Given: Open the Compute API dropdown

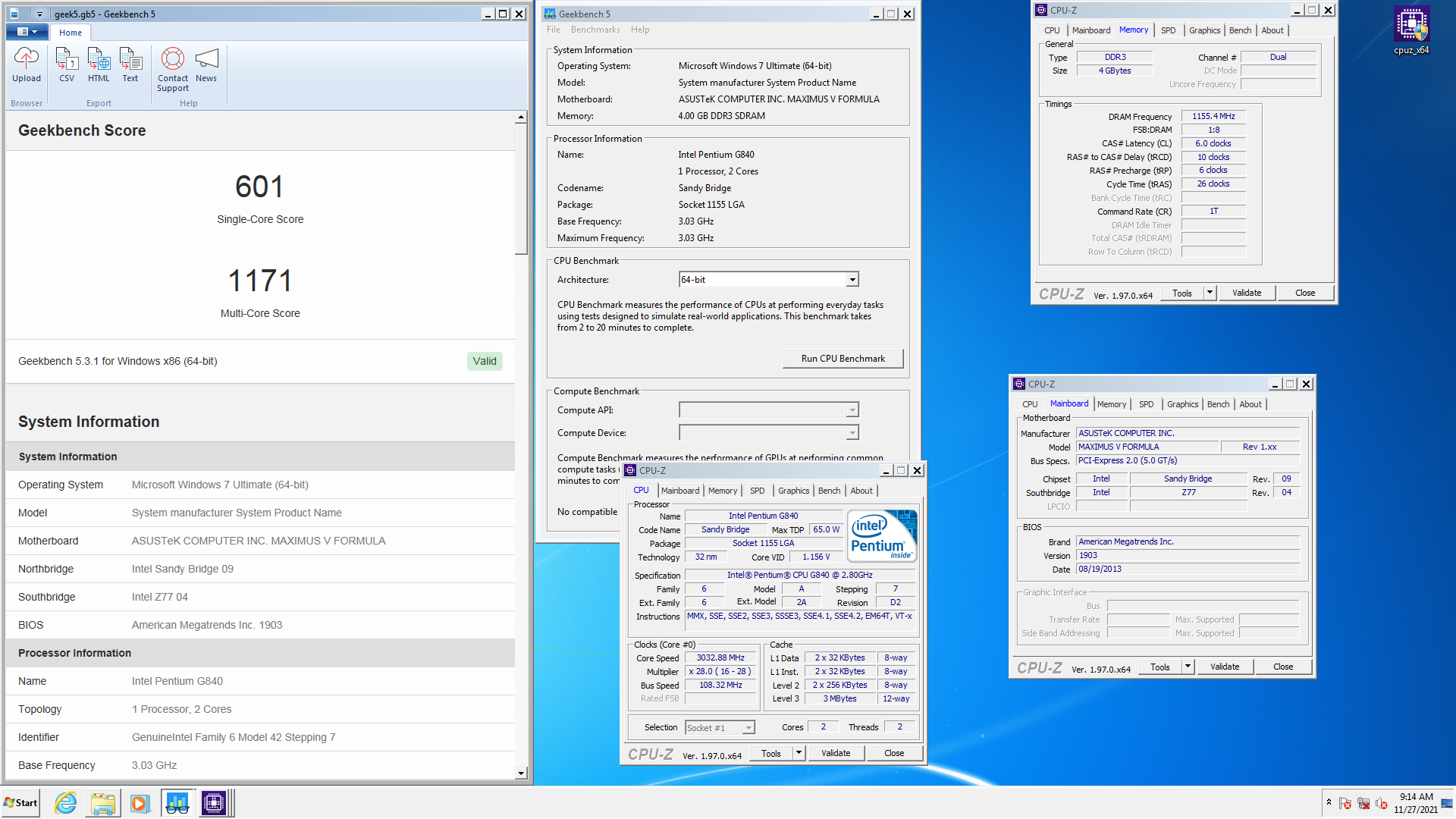Looking at the screenshot, I should (x=768, y=410).
